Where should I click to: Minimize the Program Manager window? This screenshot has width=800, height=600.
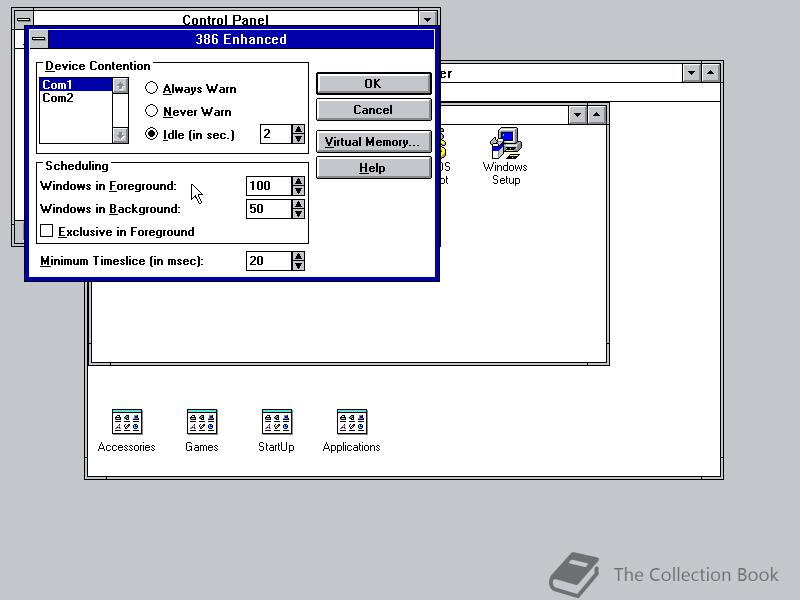(x=691, y=73)
